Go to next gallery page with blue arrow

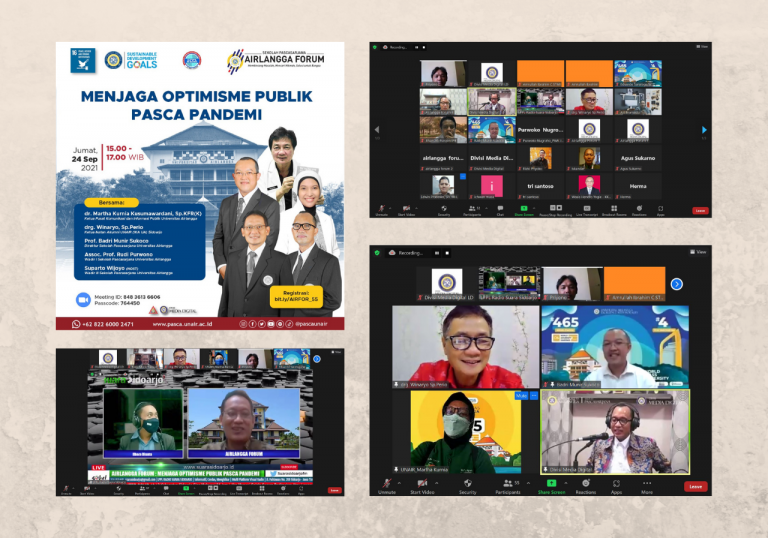(x=704, y=130)
